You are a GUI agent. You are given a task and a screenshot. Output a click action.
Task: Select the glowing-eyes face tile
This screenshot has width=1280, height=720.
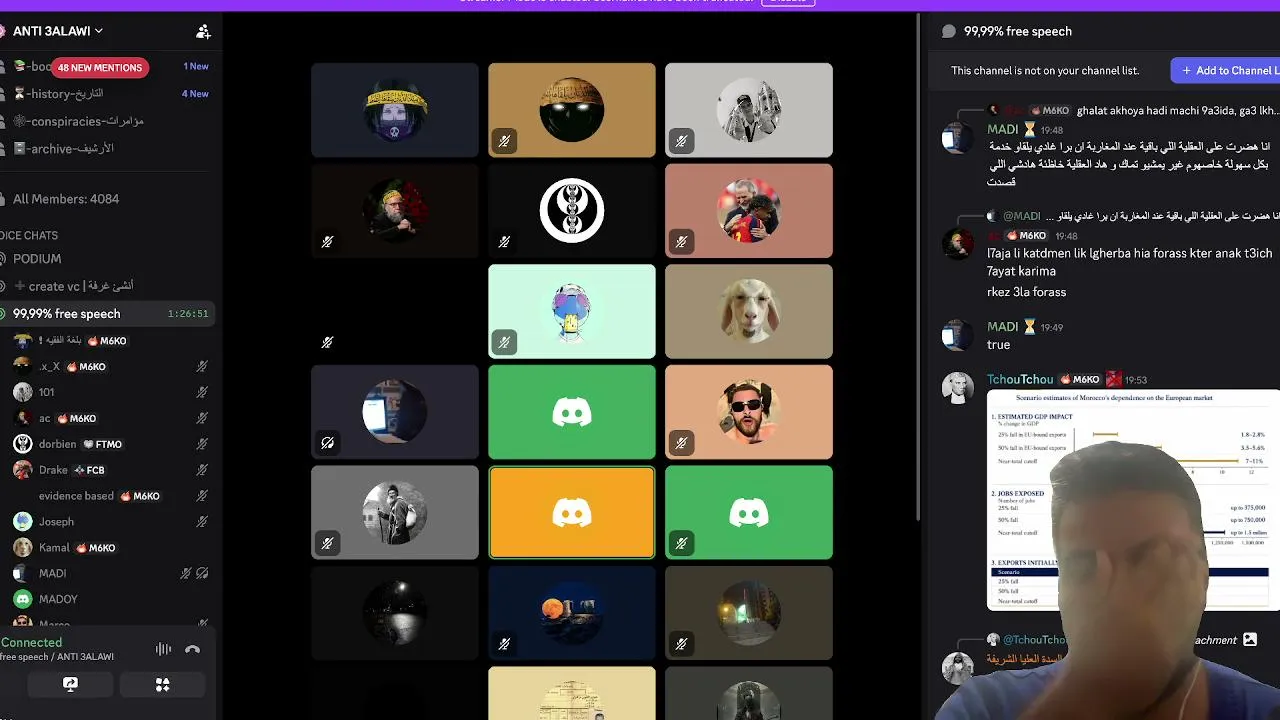point(572,110)
